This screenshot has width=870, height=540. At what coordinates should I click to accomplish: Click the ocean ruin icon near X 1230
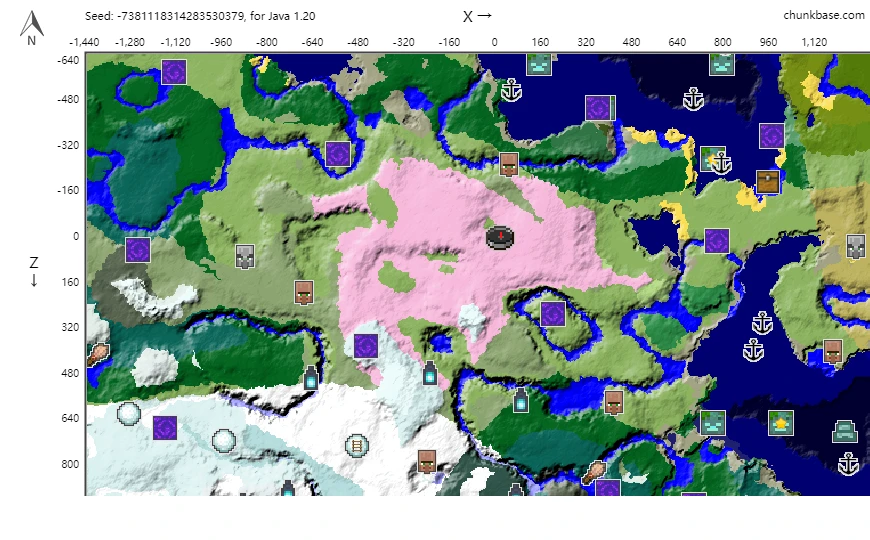[x=845, y=431]
